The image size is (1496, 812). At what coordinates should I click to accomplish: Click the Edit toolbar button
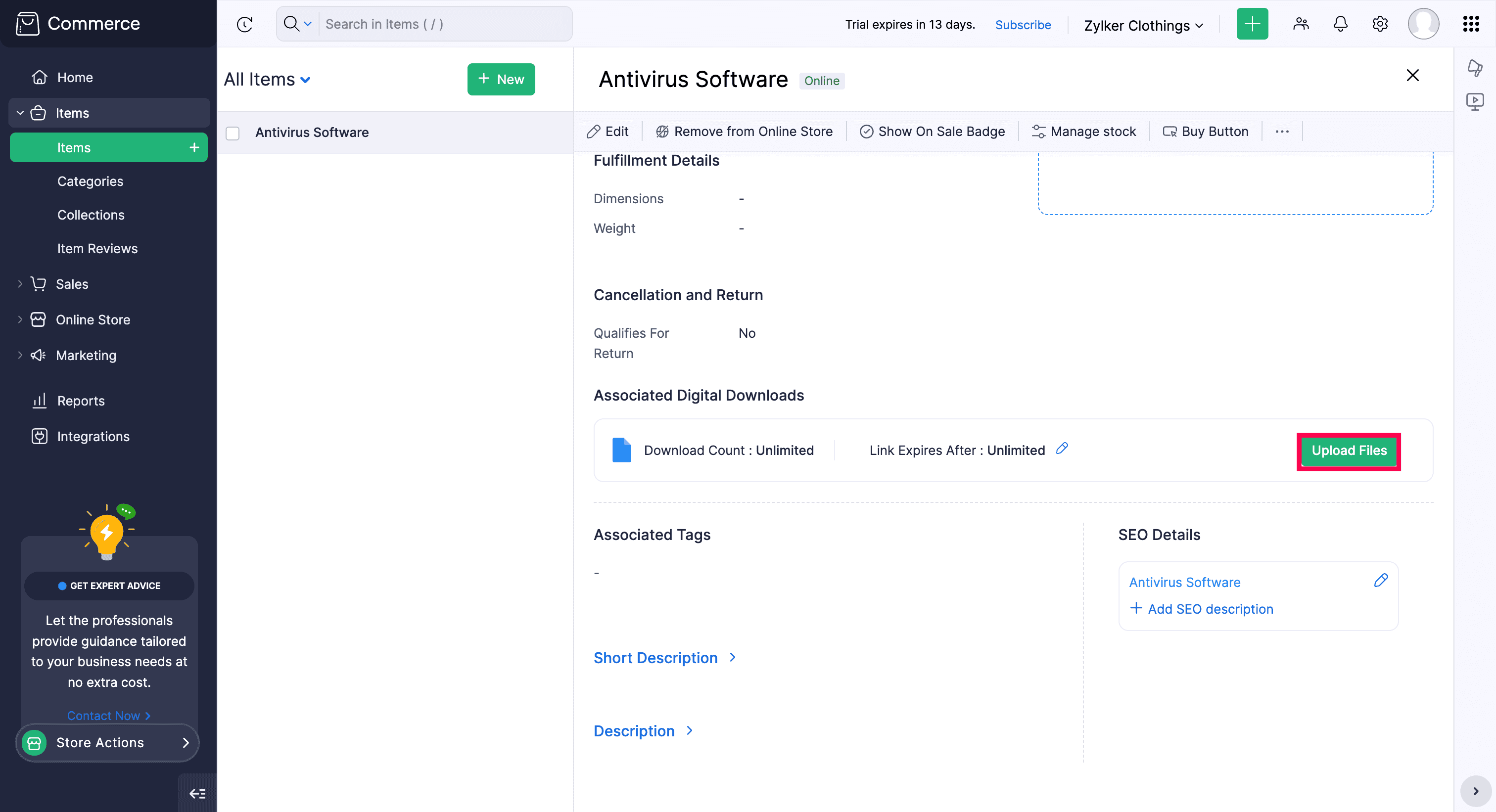[x=608, y=132]
